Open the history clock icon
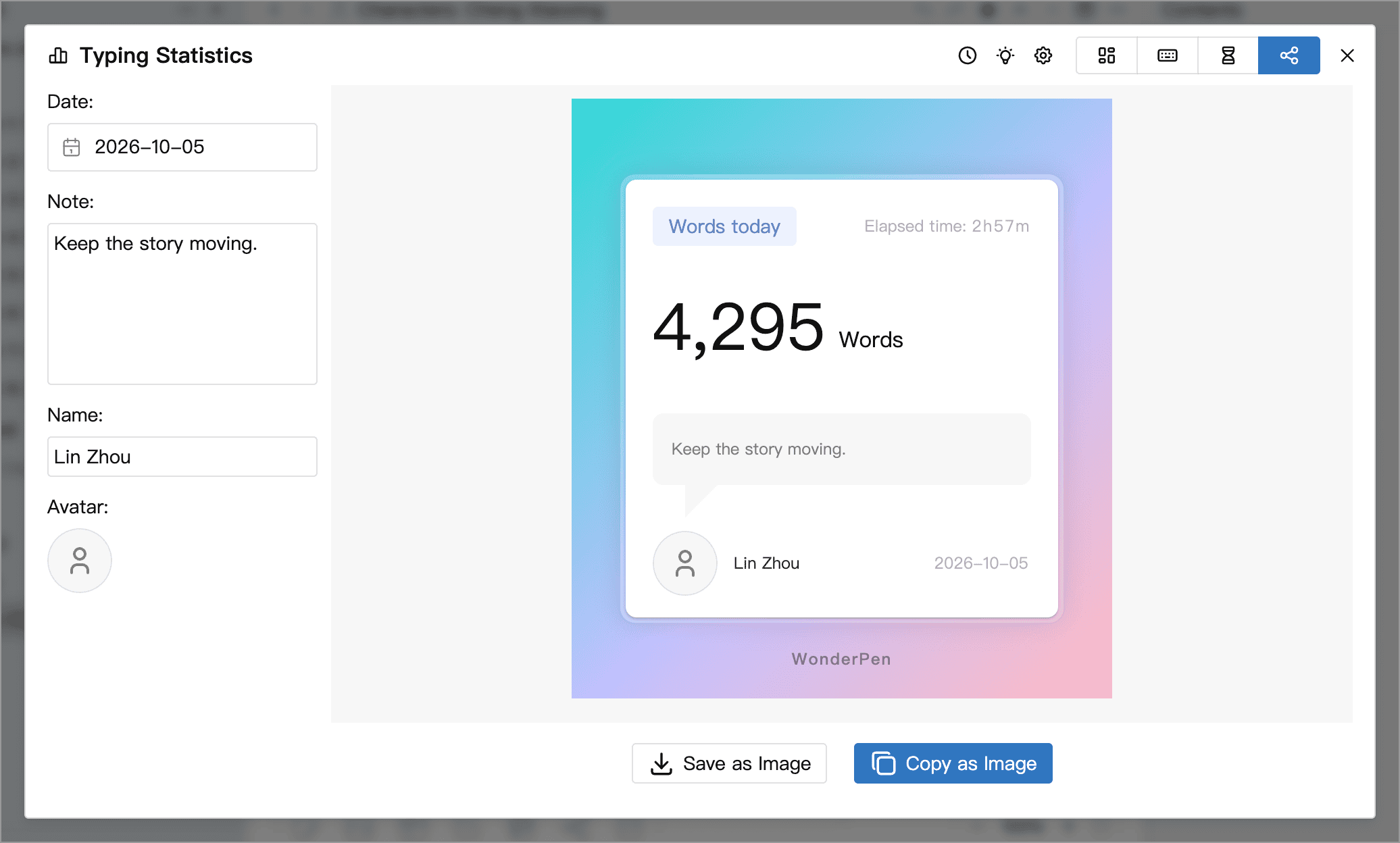 pos(968,55)
